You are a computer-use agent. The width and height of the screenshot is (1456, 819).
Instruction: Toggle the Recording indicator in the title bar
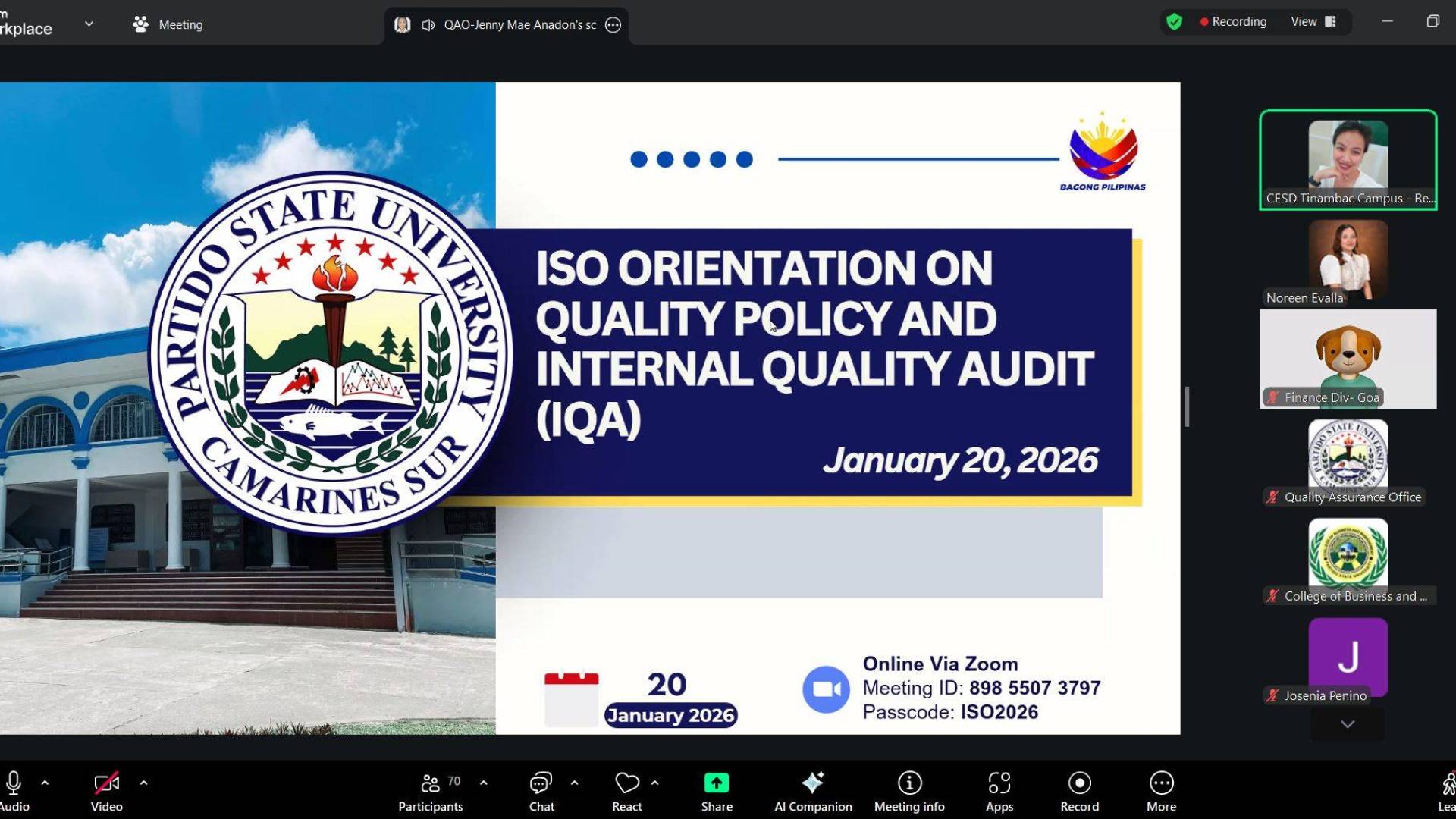tap(1232, 21)
